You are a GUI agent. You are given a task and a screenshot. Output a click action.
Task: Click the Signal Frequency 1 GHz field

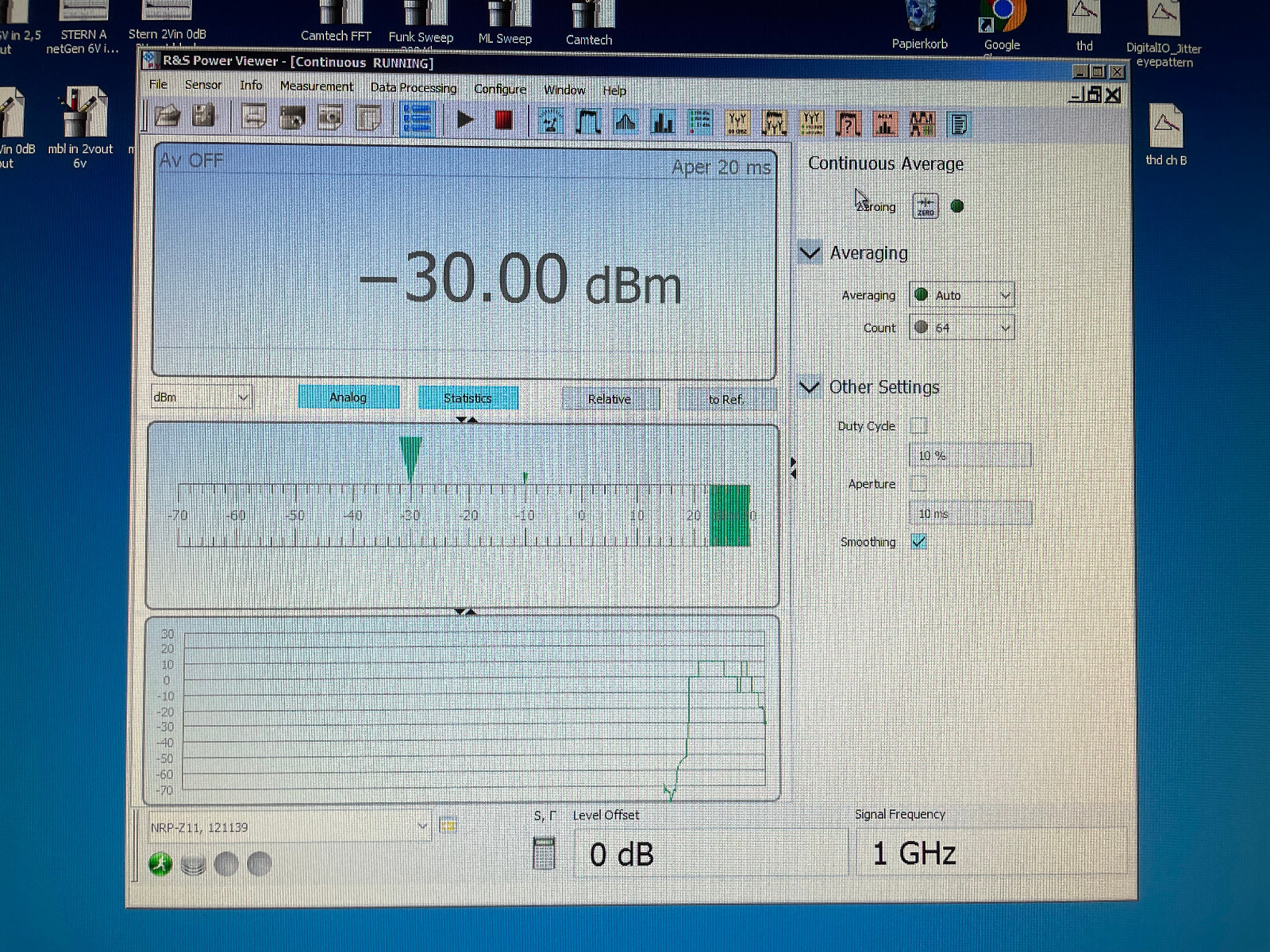tap(991, 853)
